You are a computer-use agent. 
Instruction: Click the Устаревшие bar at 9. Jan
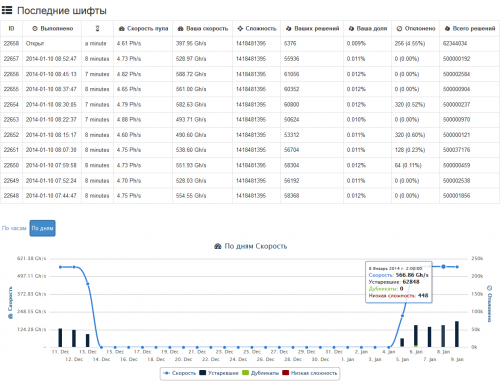[457, 334]
